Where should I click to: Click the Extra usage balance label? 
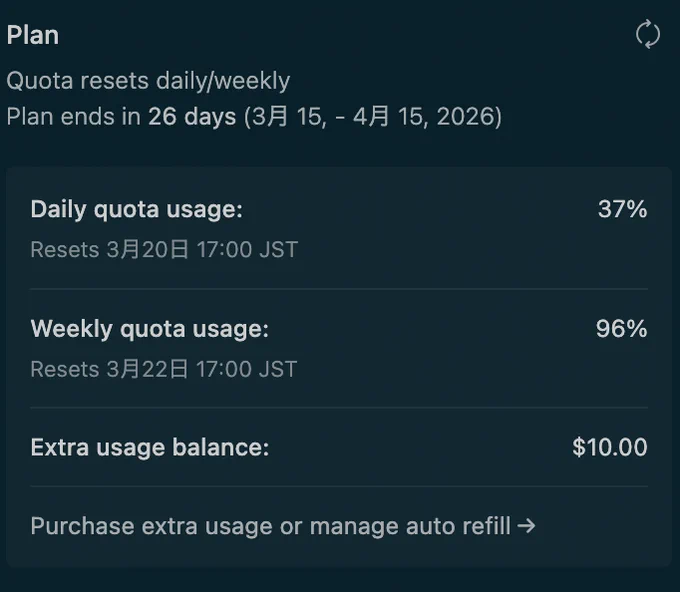tap(150, 448)
